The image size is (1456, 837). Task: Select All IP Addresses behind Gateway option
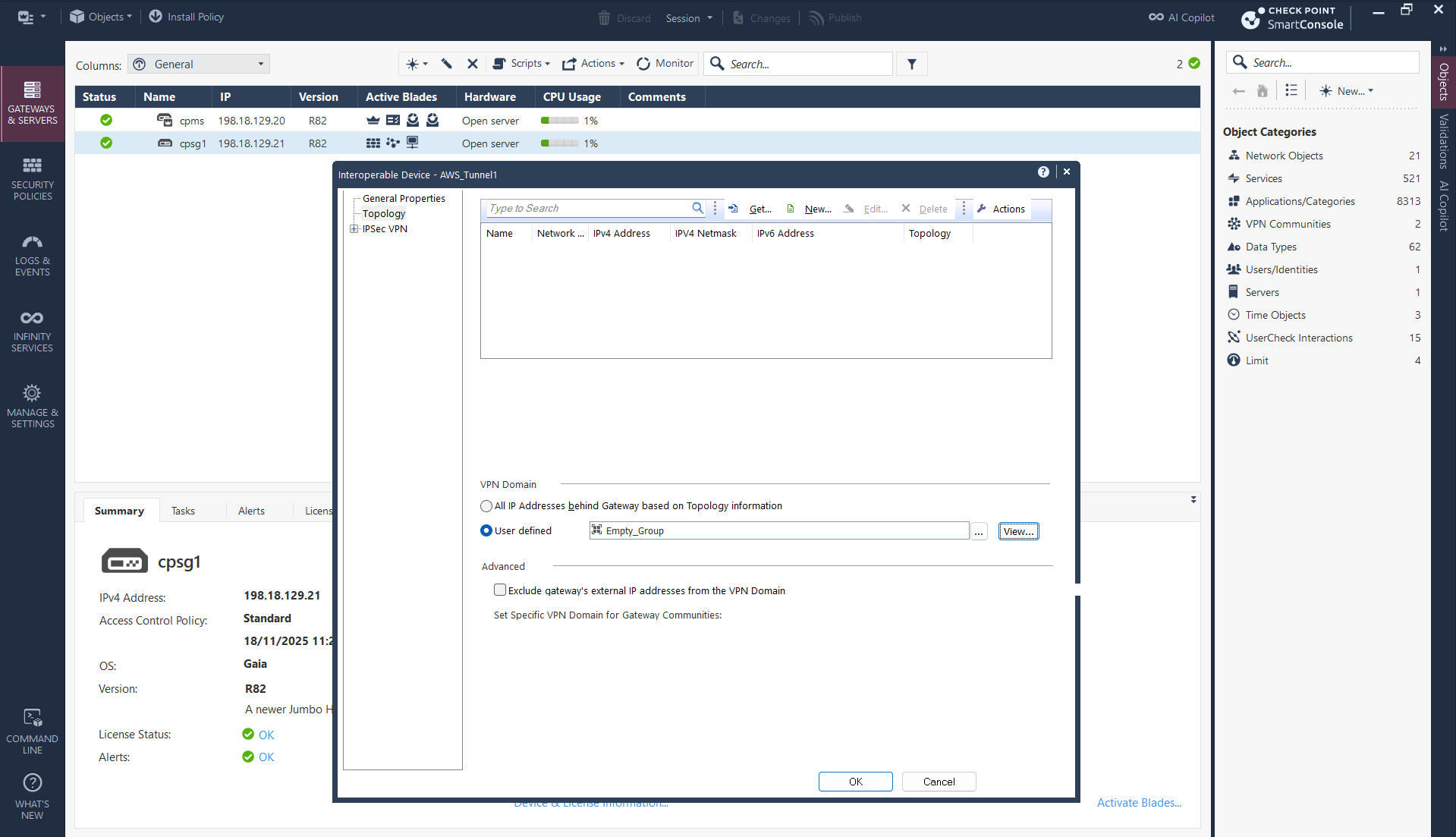pos(486,506)
